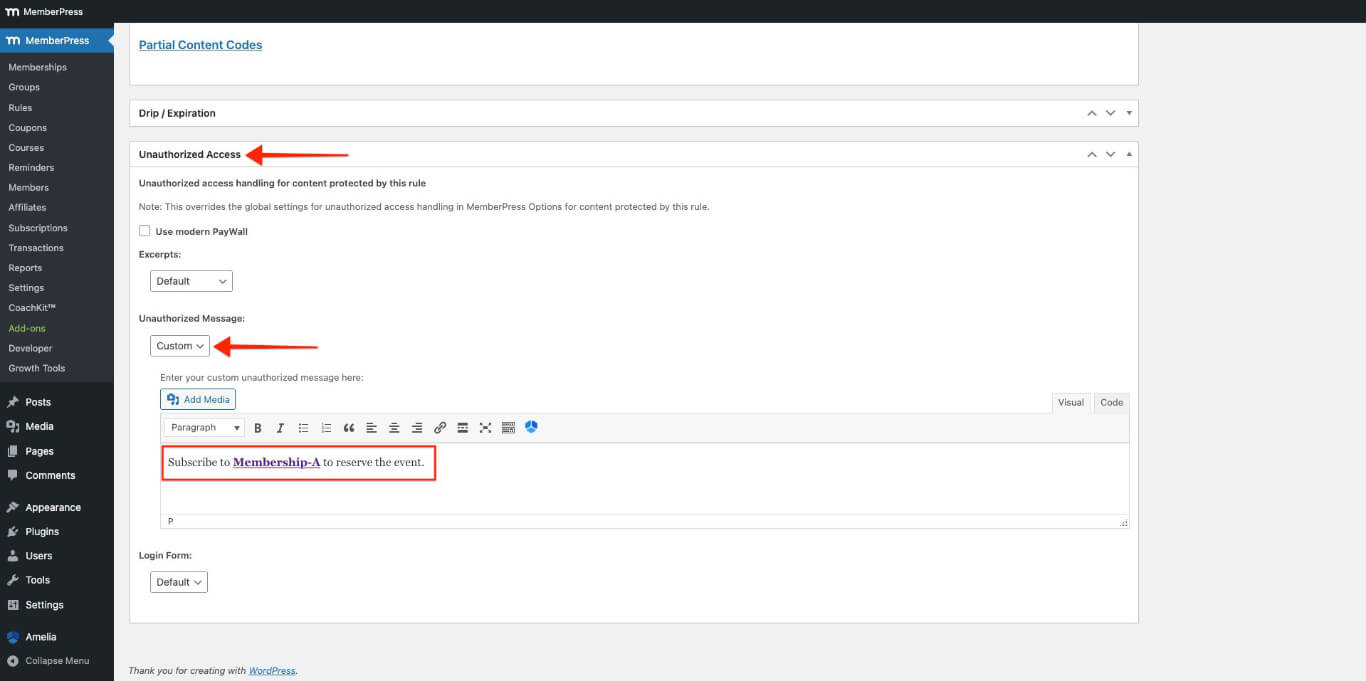1366x681 pixels.
Task: Center-align the editor text
Action: point(394,428)
